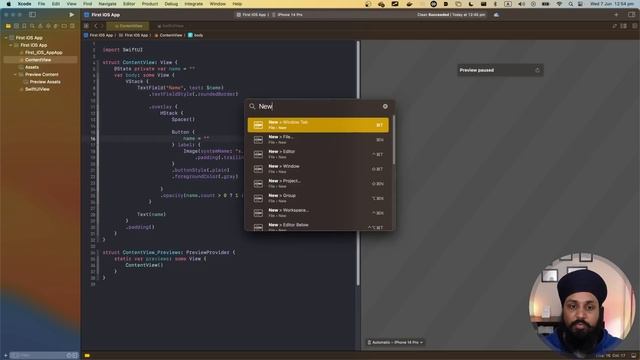Choose New > Group command
This screenshot has height=360, width=640.
(x=318, y=198)
